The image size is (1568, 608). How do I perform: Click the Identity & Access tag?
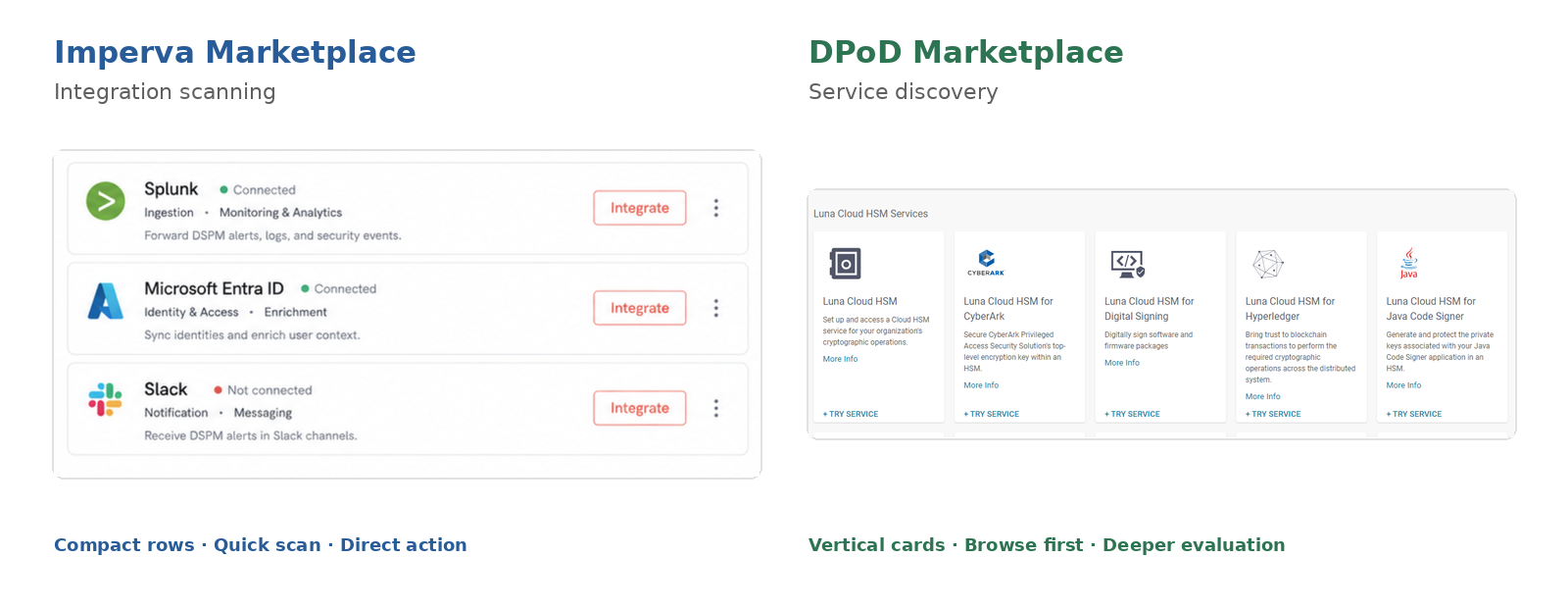[191, 313]
